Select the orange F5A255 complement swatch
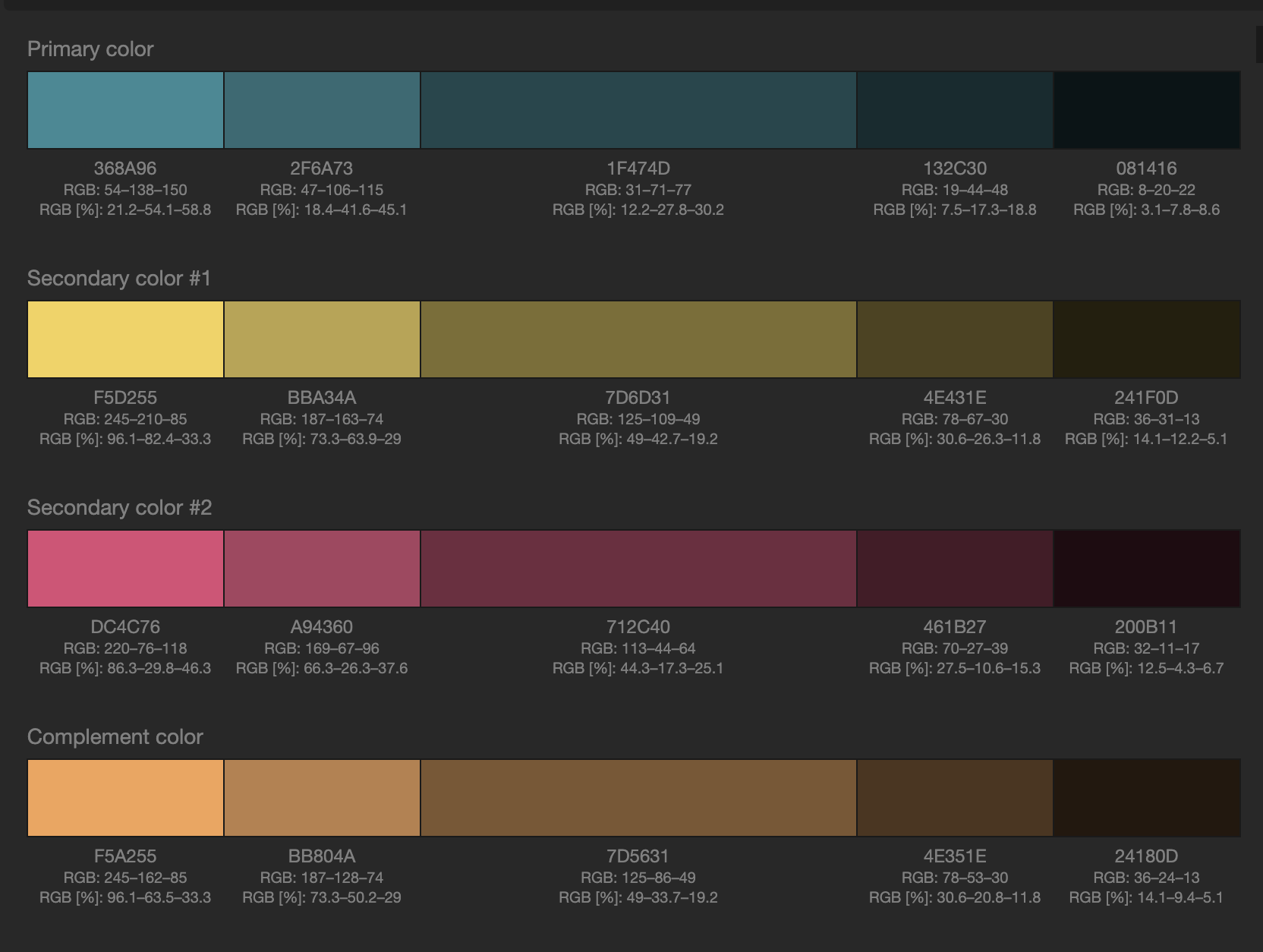The image size is (1263, 952). (x=125, y=798)
